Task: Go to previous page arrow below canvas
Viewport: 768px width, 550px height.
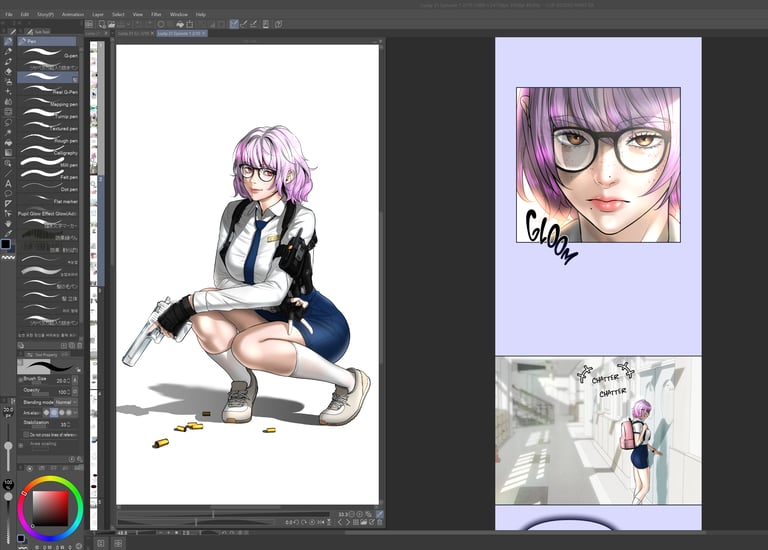Action: (340, 523)
